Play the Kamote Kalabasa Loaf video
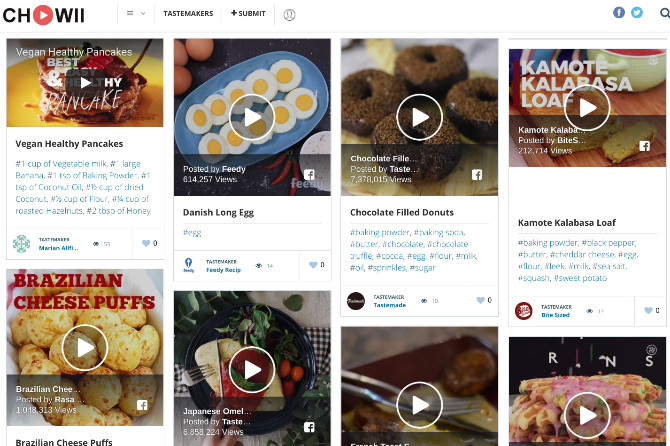Viewport: 670px width, 446px height. [x=587, y=108]
